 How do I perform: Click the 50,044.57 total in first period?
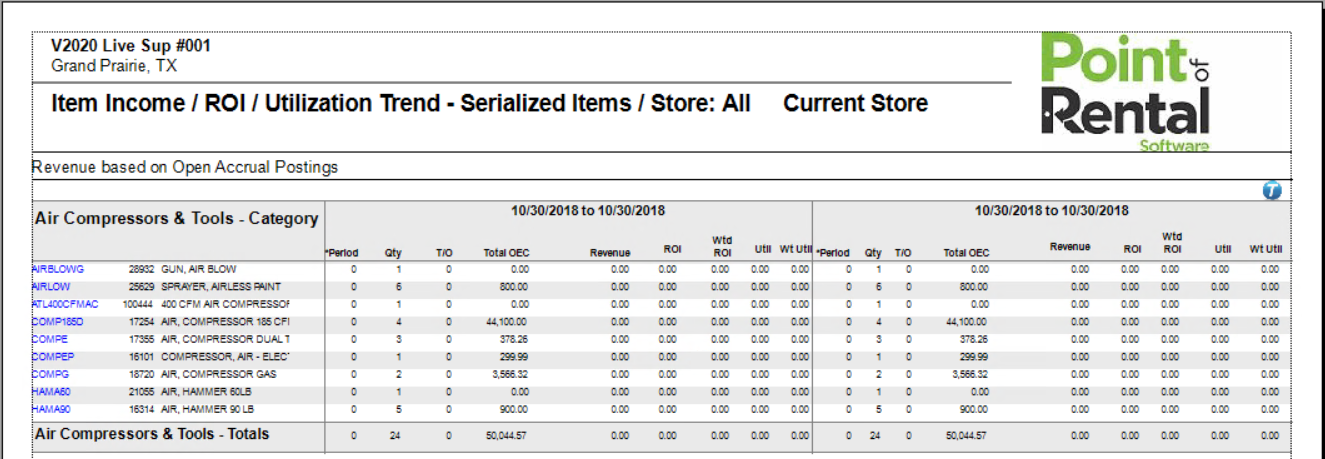click(508, 436)
